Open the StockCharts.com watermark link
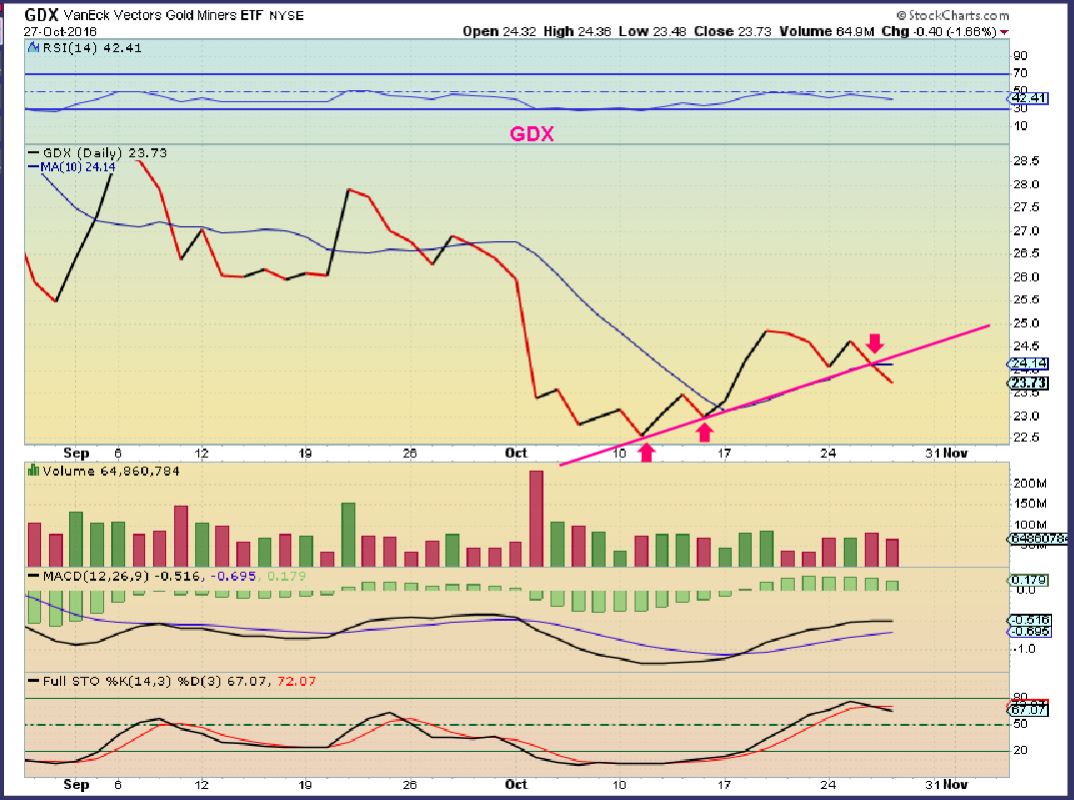The height and width of the screenshot is (800, 1074). tap(953, 15)
